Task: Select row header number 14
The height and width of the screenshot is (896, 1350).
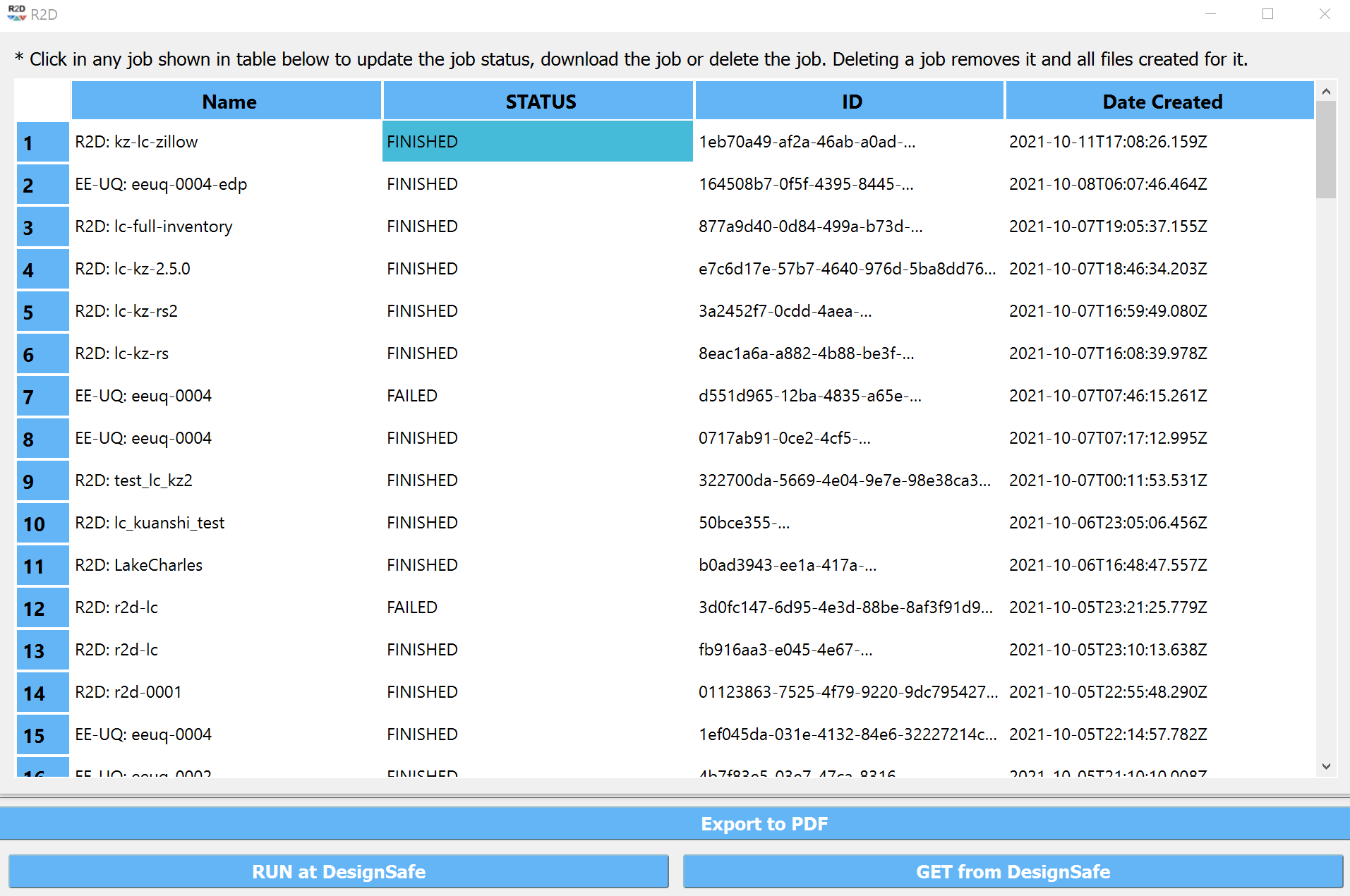Action: (x=43, y=693)
